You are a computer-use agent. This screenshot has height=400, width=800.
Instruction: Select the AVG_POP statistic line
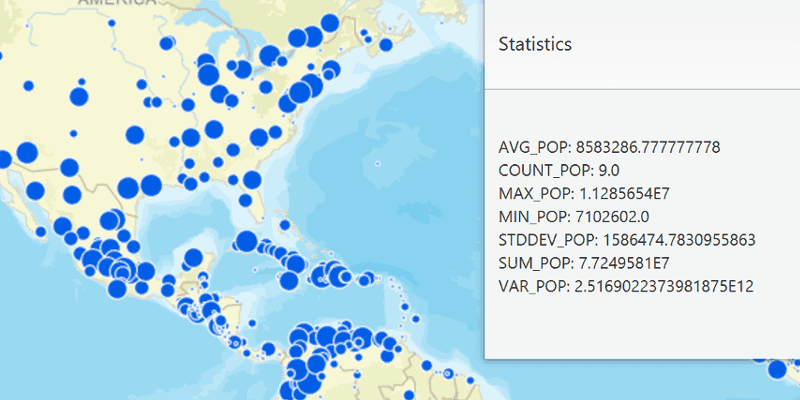tap(609, 147)
